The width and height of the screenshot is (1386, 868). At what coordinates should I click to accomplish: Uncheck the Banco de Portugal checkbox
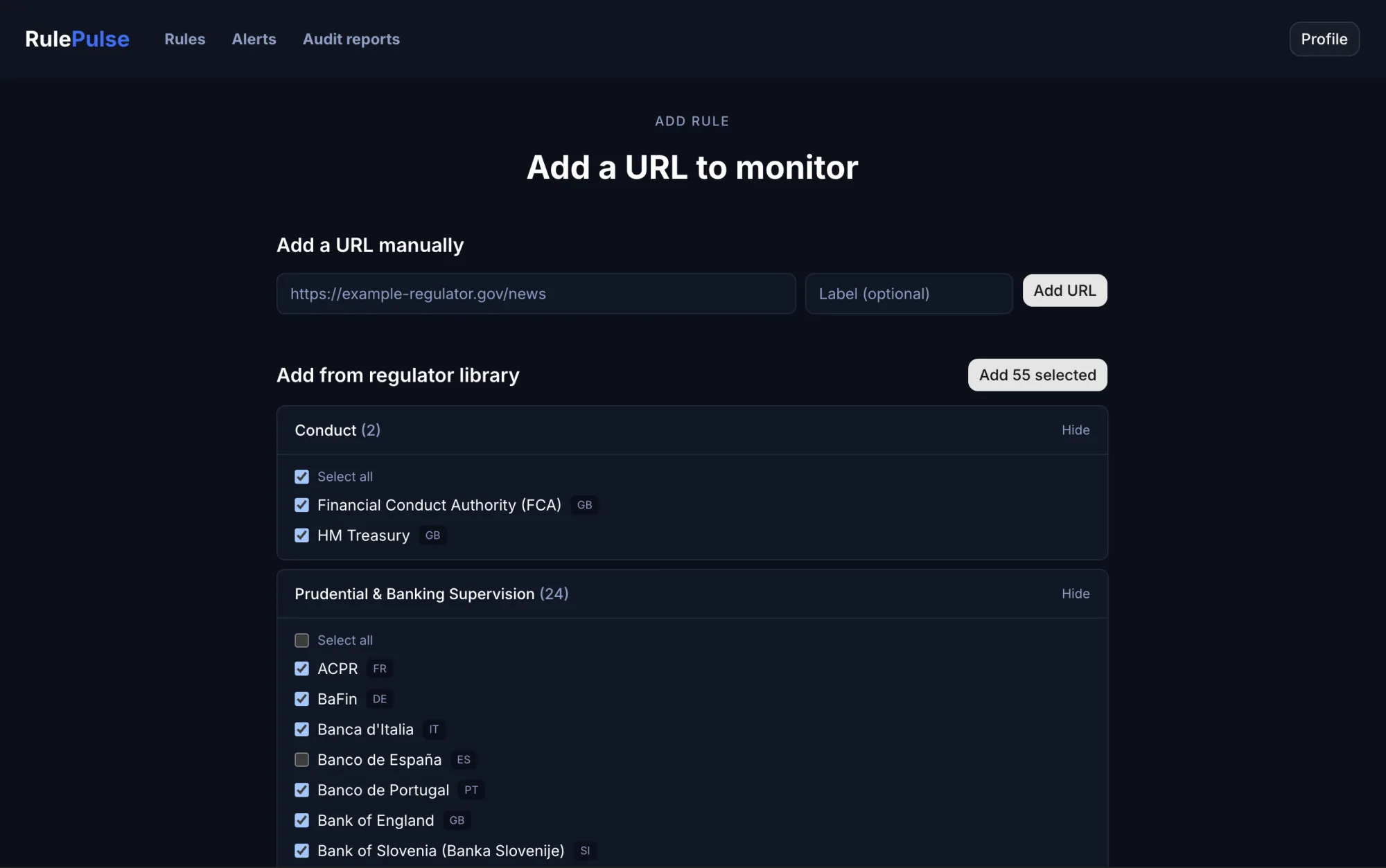tap(301, 790)
